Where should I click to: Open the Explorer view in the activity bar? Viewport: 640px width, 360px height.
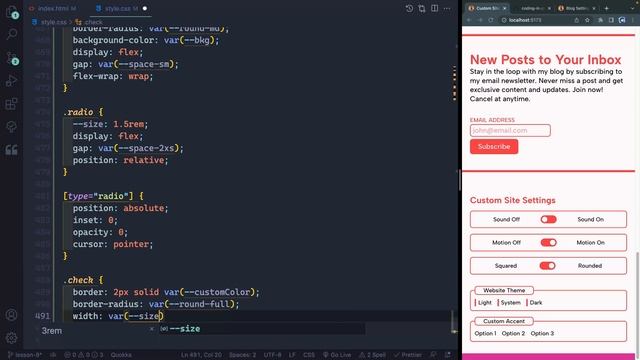tap(11, 12)
